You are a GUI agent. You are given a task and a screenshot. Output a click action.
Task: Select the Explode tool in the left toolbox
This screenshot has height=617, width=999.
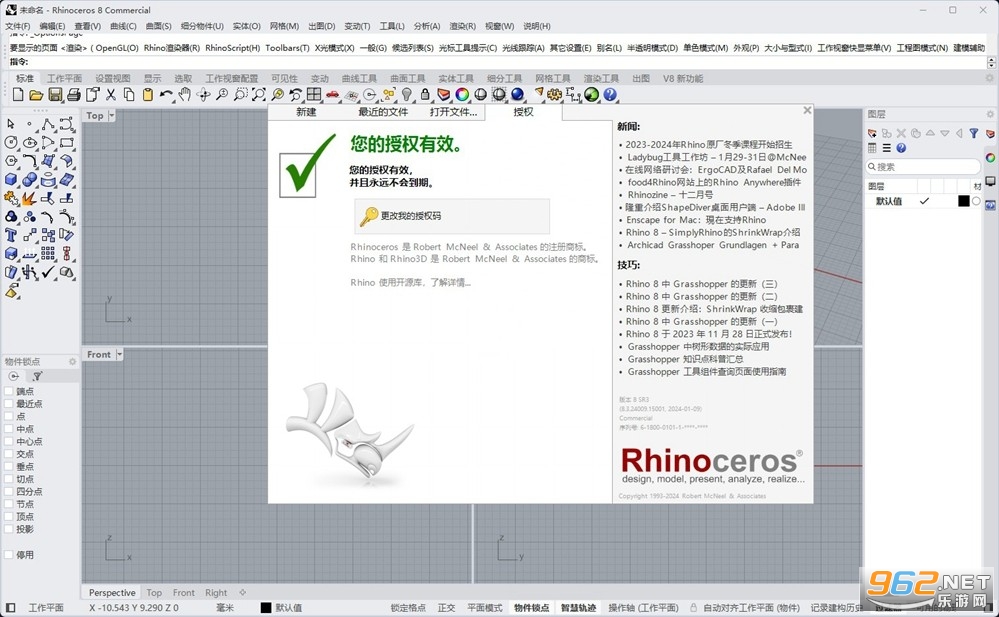pos(29,198)
